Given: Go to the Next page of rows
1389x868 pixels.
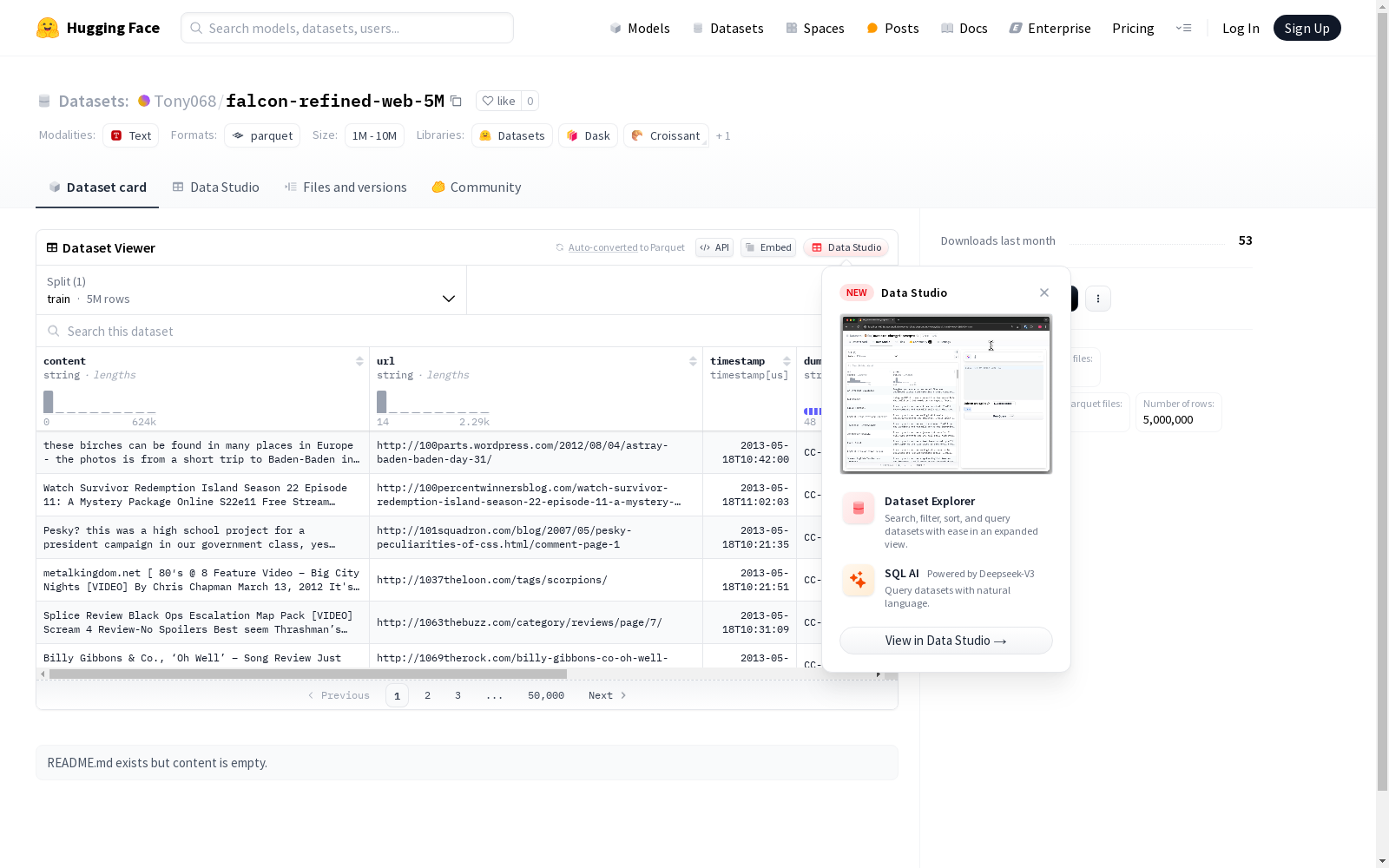Looking at the screenshot, I should click(608, 695).
